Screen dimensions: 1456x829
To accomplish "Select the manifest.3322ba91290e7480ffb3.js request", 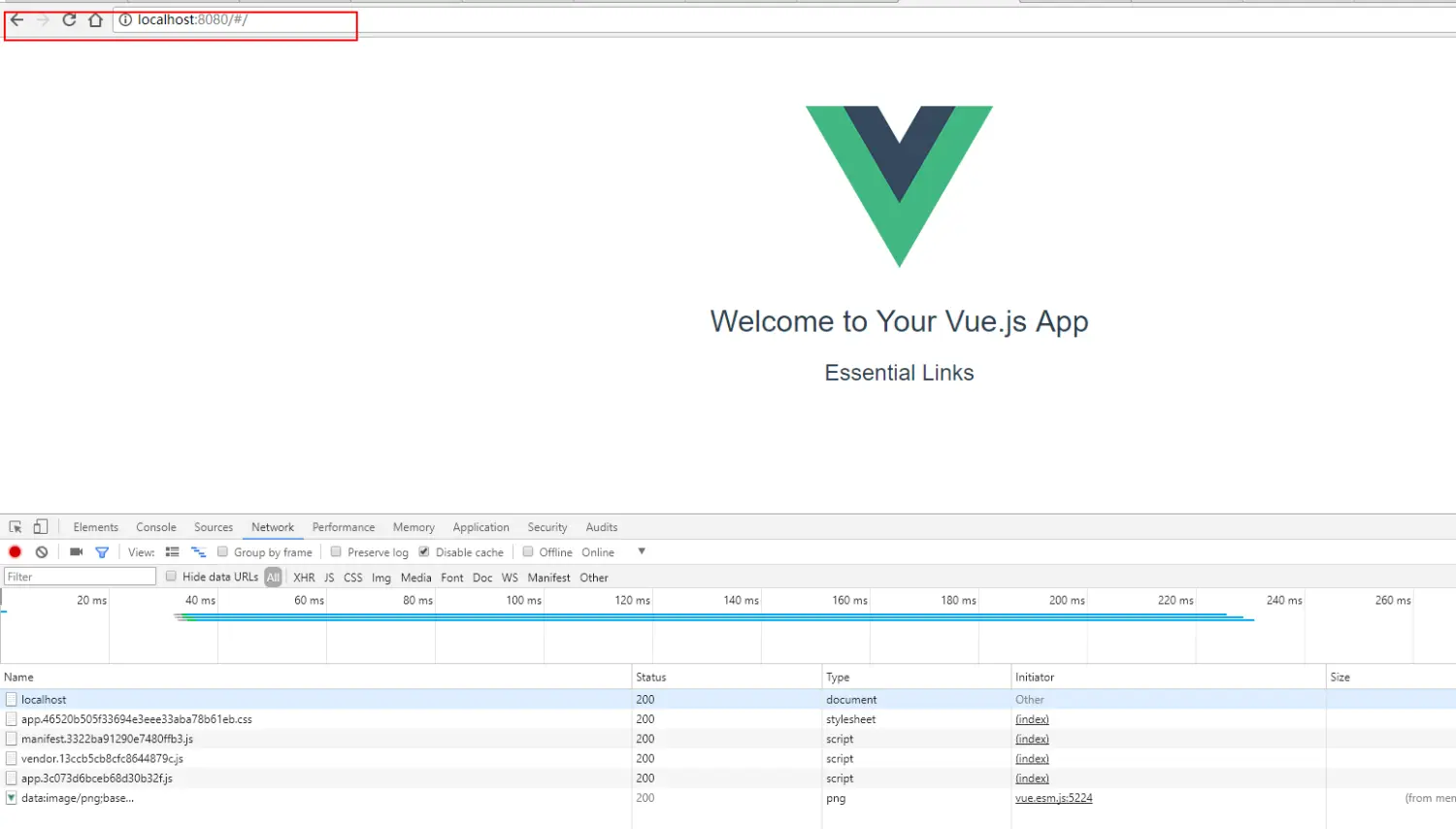I will pyautogui.click(x=728, y=739).
